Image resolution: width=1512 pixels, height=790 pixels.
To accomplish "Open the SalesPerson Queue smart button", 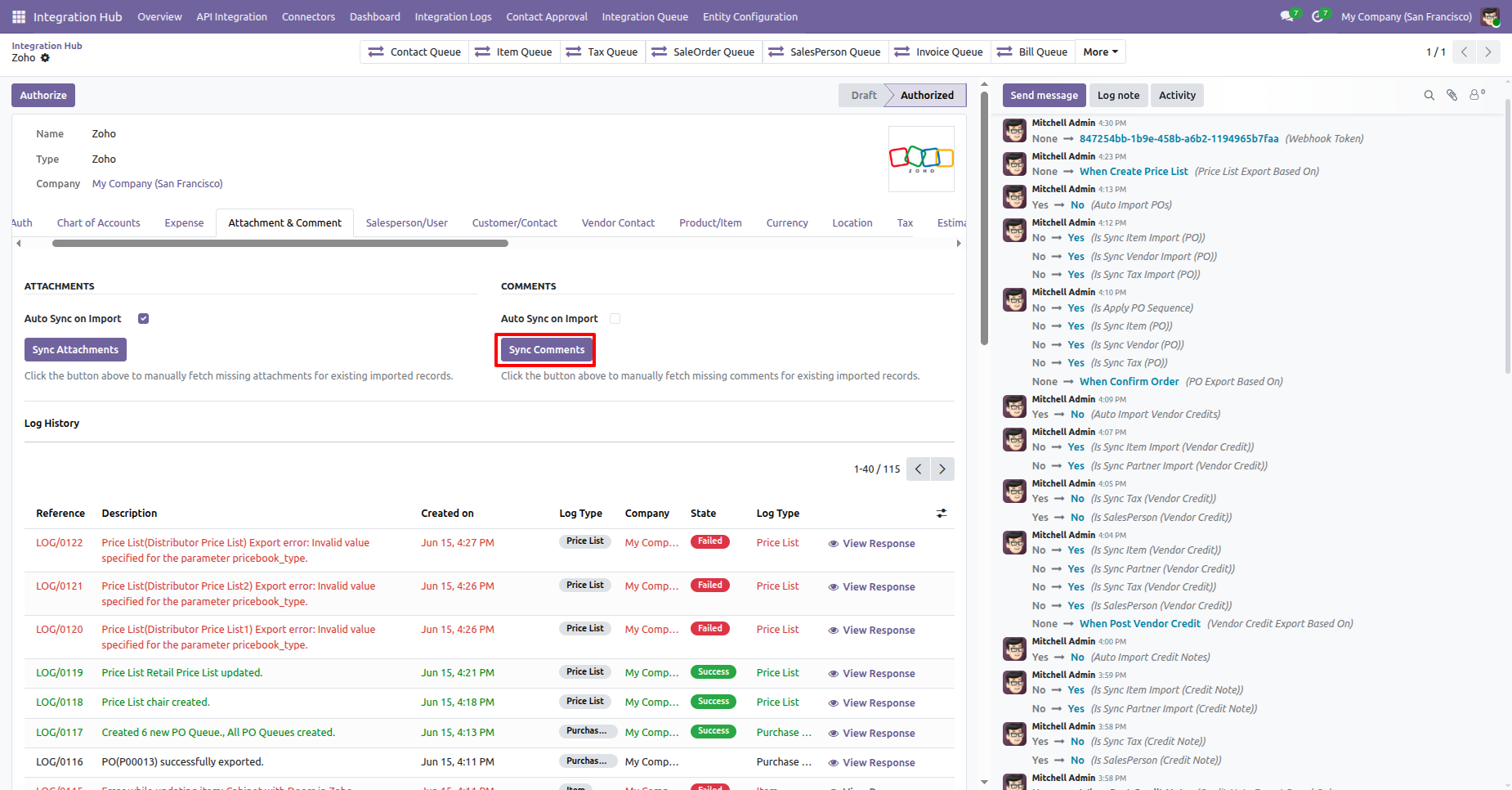I will pos(825,52).
